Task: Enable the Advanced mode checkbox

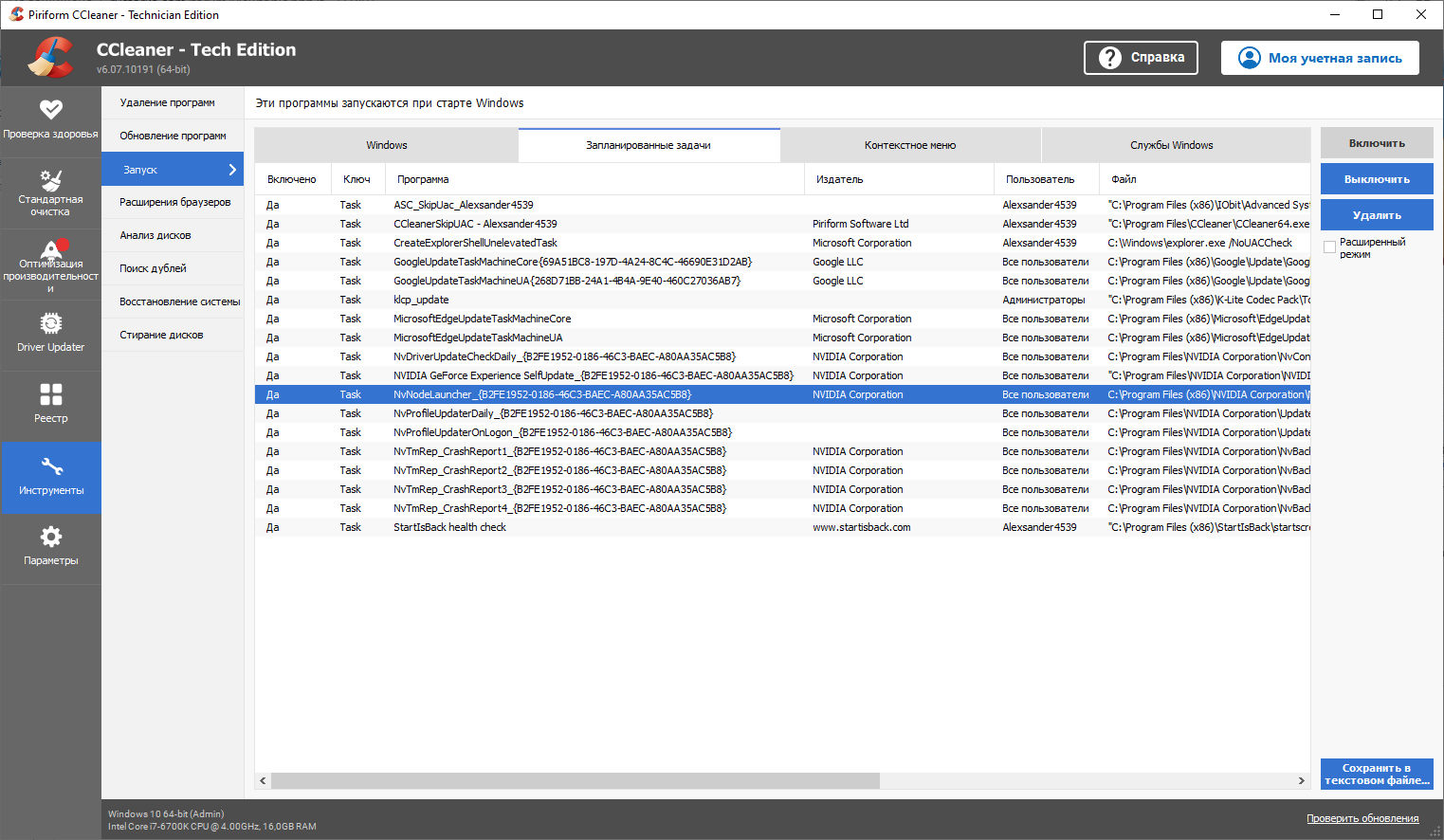Action: [1329, 247]
